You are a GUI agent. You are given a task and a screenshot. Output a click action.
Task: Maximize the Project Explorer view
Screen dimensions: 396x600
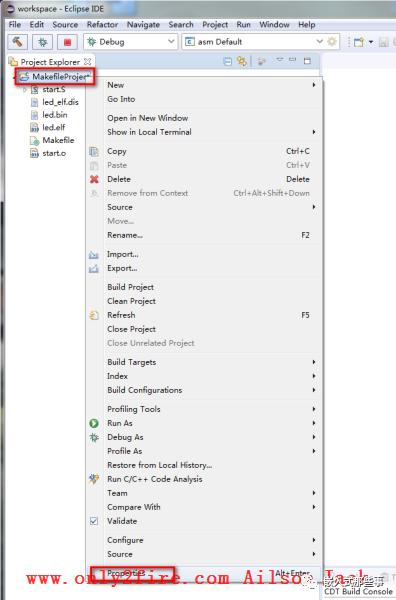(307, 61)
